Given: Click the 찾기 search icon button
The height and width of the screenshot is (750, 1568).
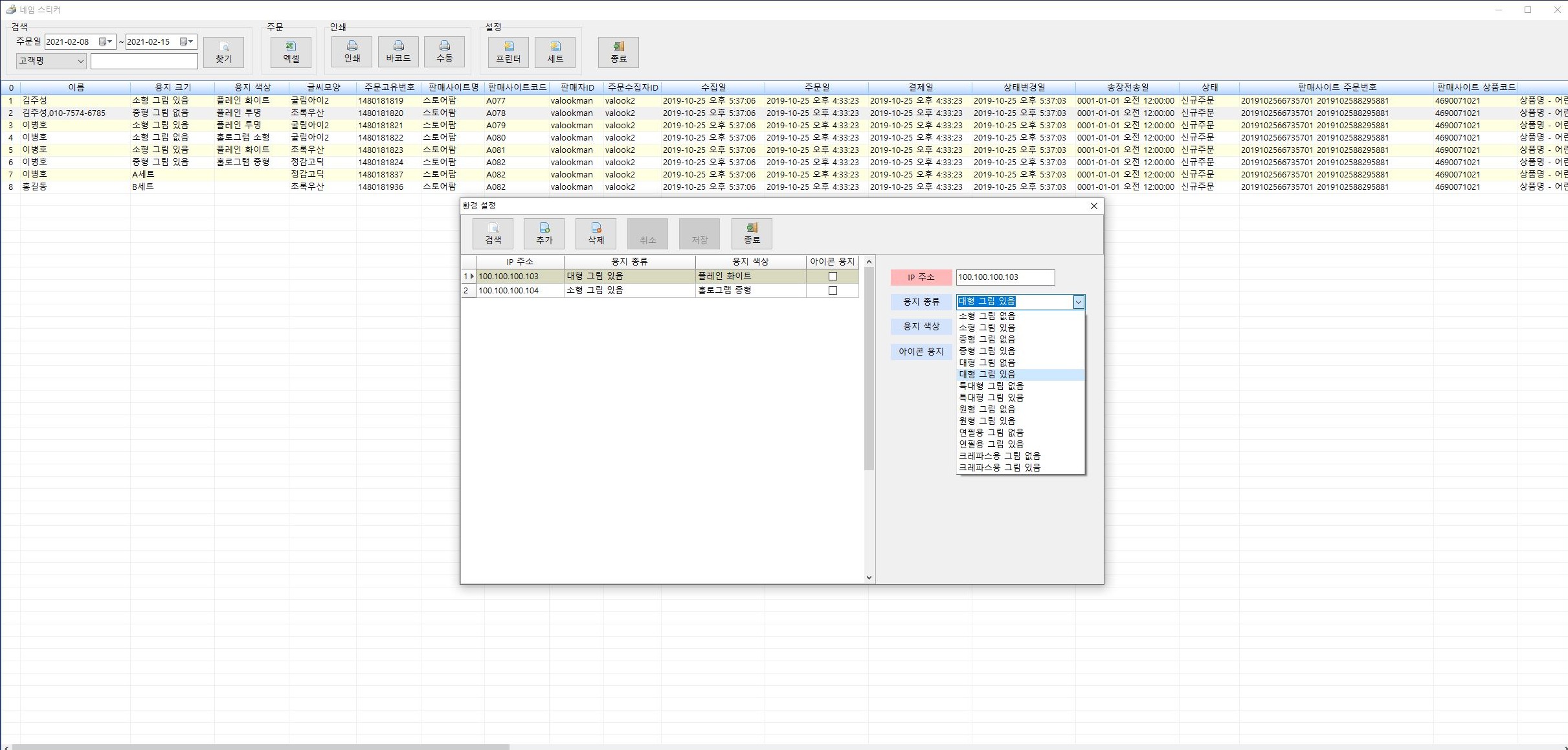Looking at the screenshot, I should click(223, 52).
